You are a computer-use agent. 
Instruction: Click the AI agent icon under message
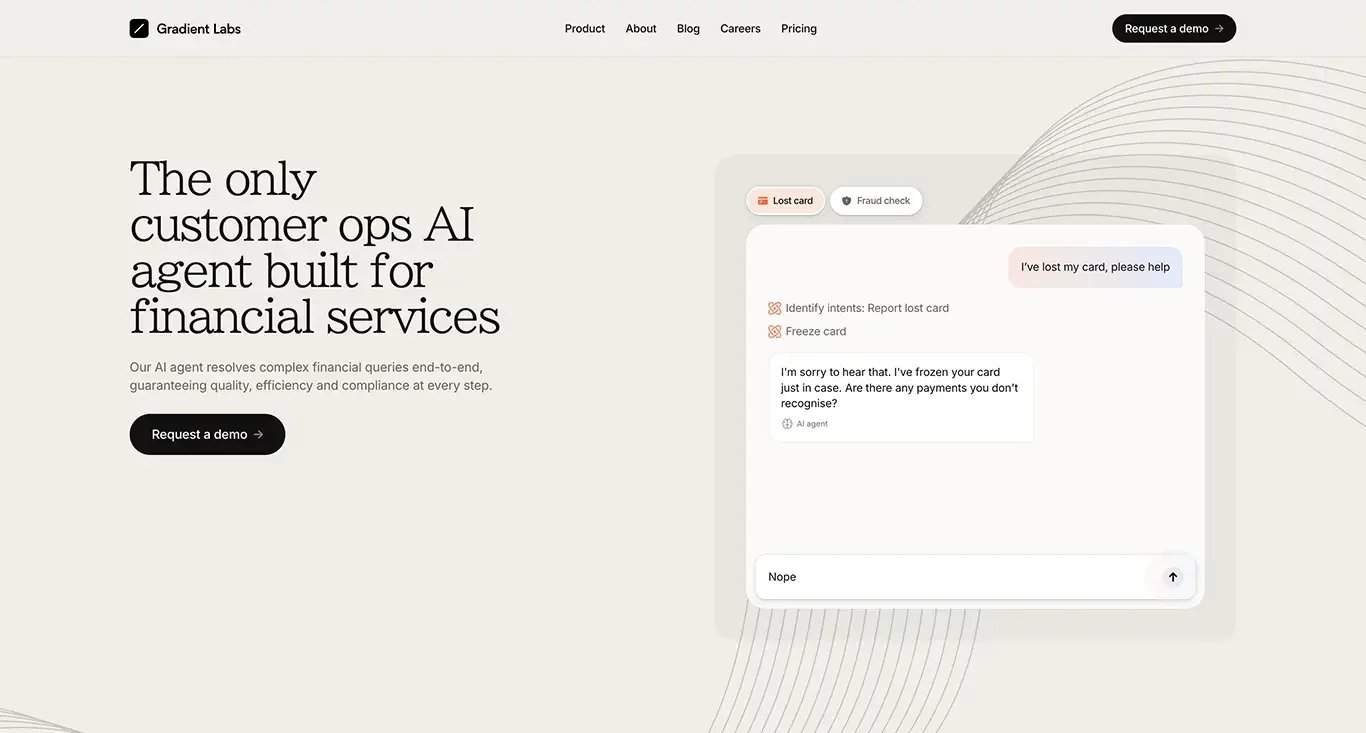(x=787, y=424)
